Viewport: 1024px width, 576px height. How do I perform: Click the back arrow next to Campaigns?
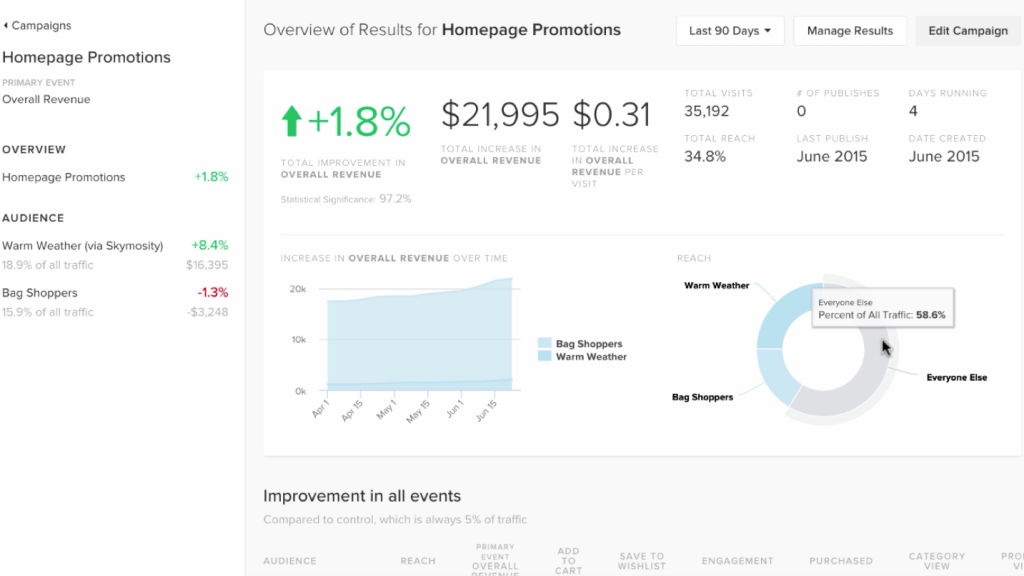pos(6,26)
